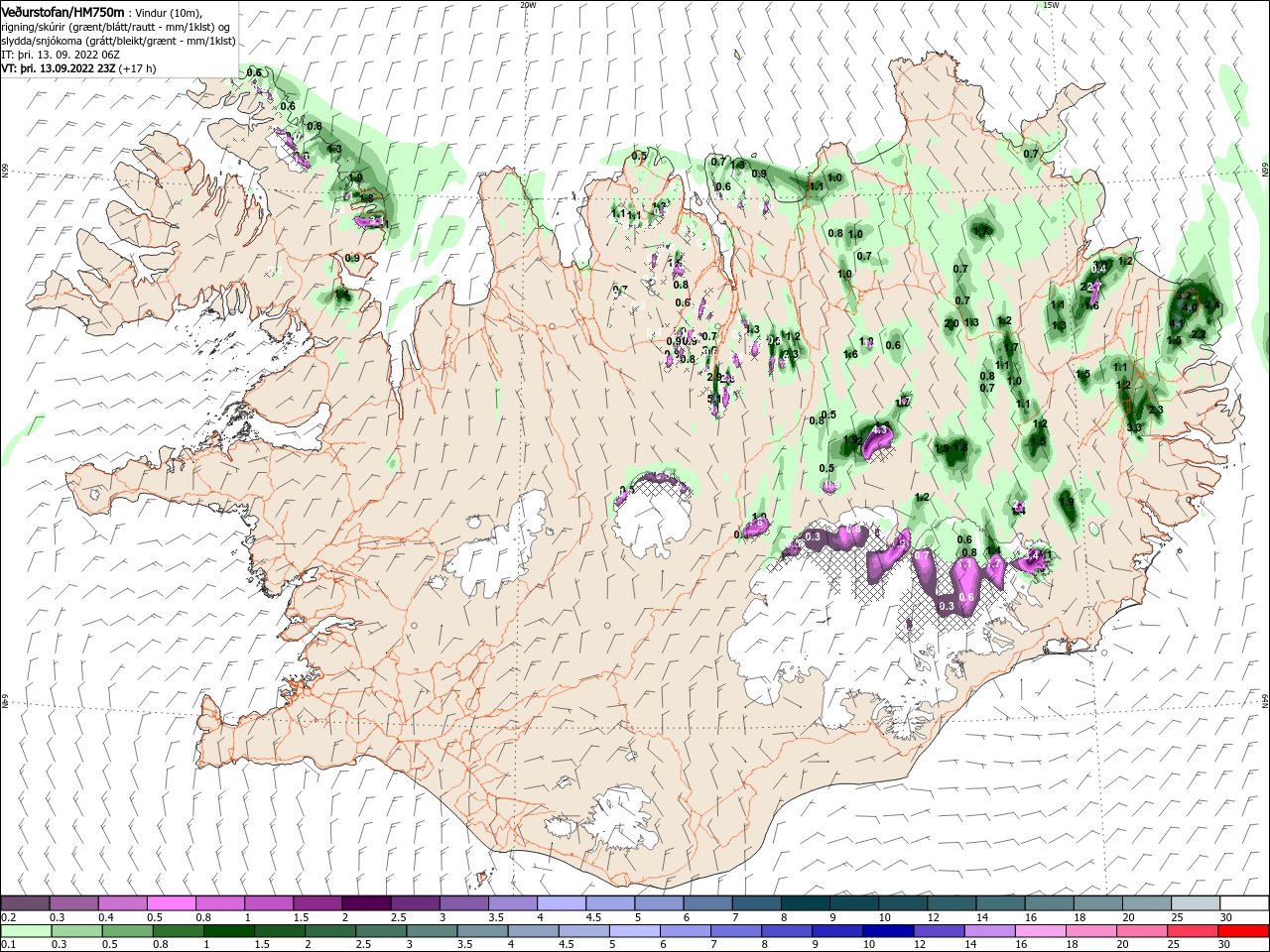1270x952 pixels.
Task: Select the pale green 0.1 rain swatch
Action: click(25, 931)
